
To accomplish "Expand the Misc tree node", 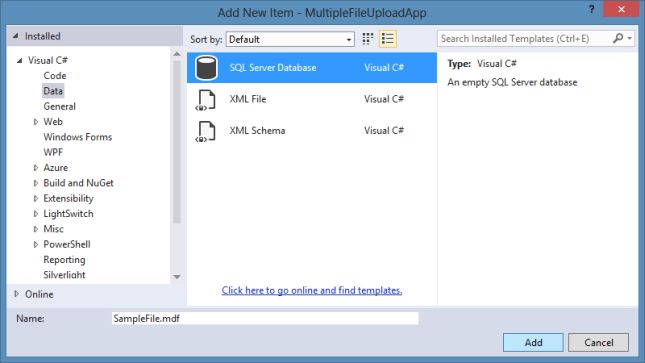I will [x=36, y=229].
